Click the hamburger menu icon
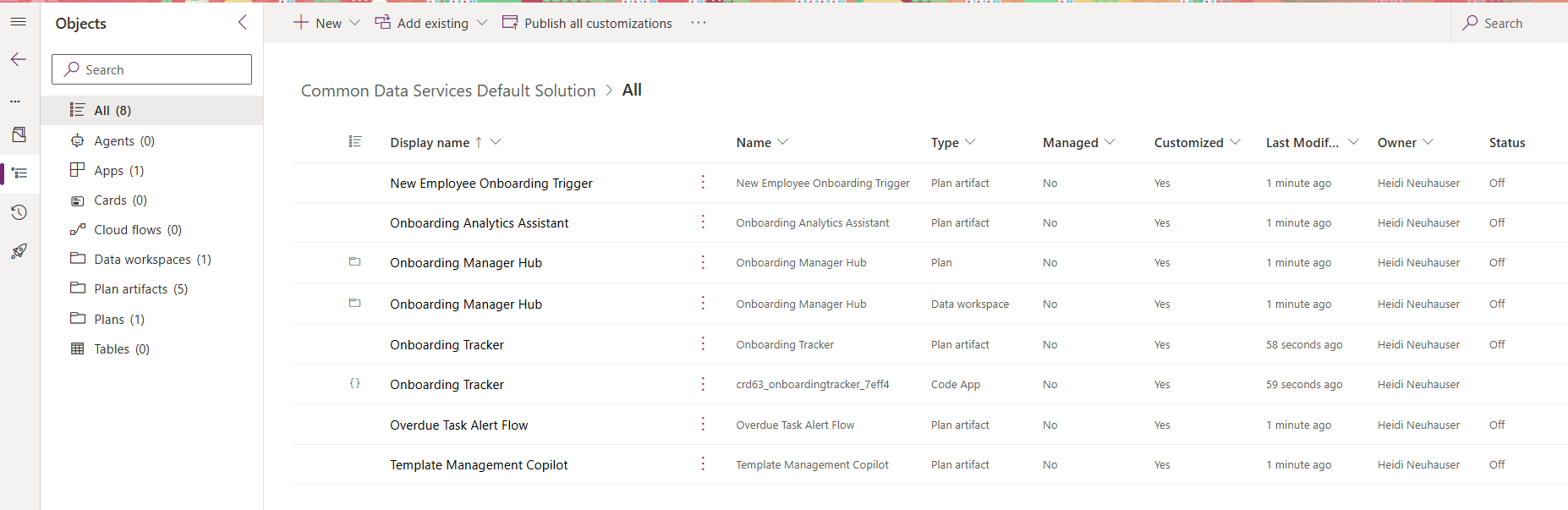Image resolution: width=1568 pixels, height=510 pixels. coord(19,22)
